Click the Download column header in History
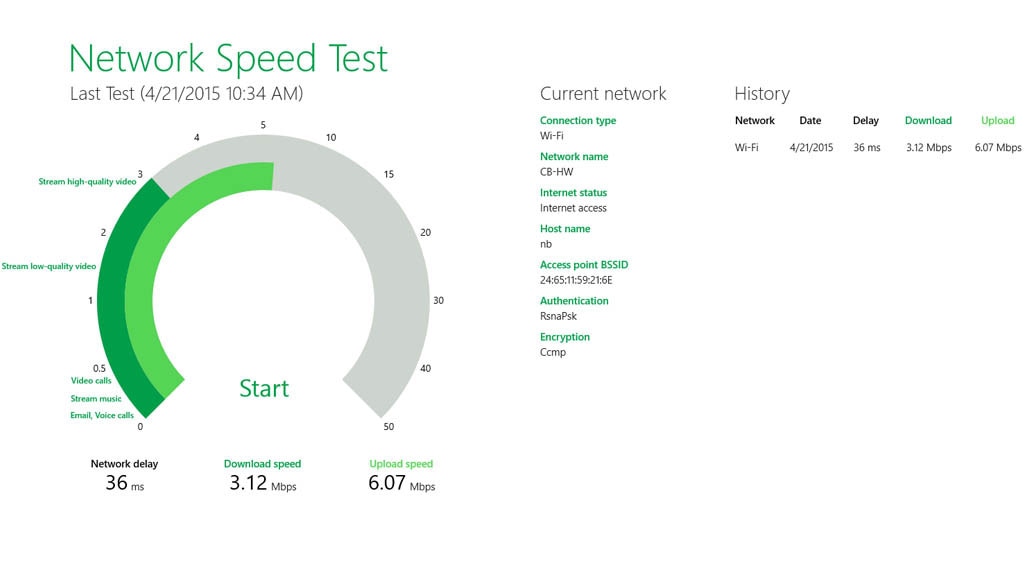The image size is (1024, 576). tap(928, 121)
